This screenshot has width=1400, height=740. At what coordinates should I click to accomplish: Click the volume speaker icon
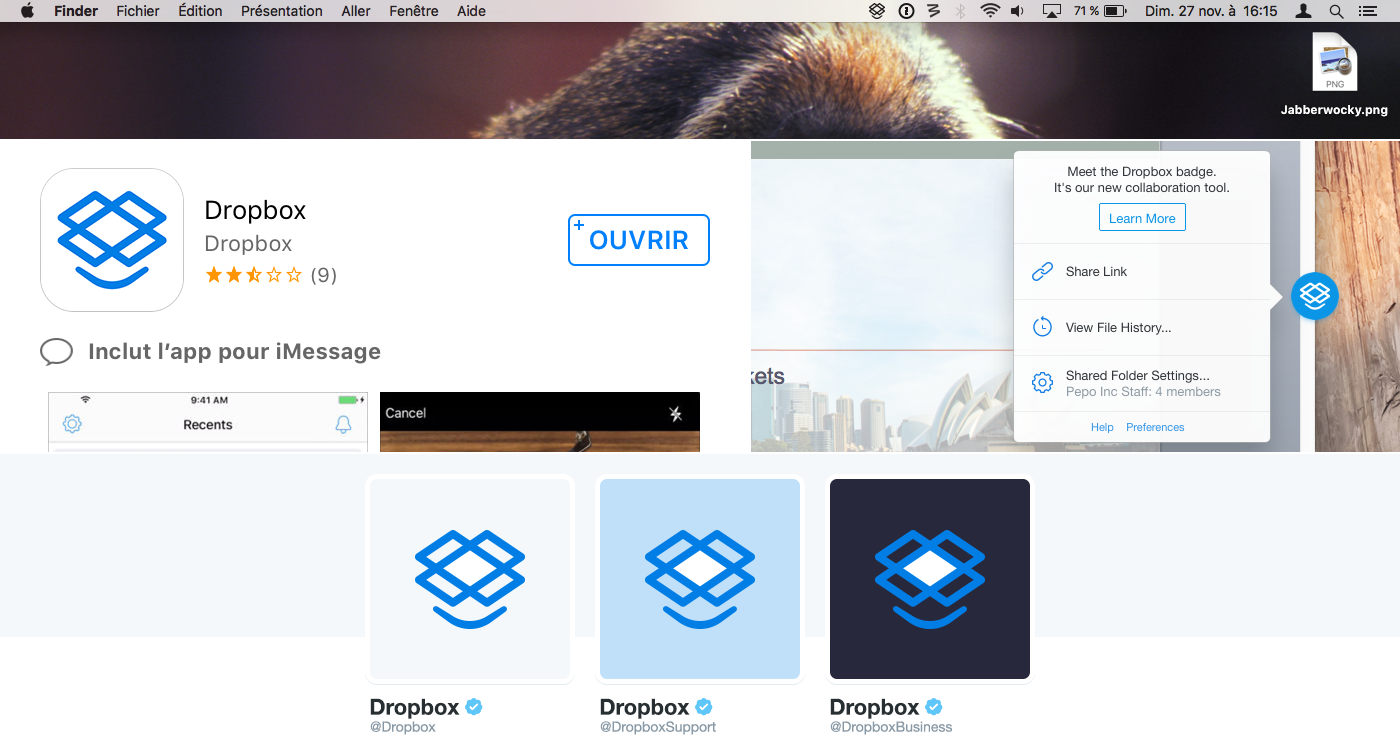[x=1018, y=11]
